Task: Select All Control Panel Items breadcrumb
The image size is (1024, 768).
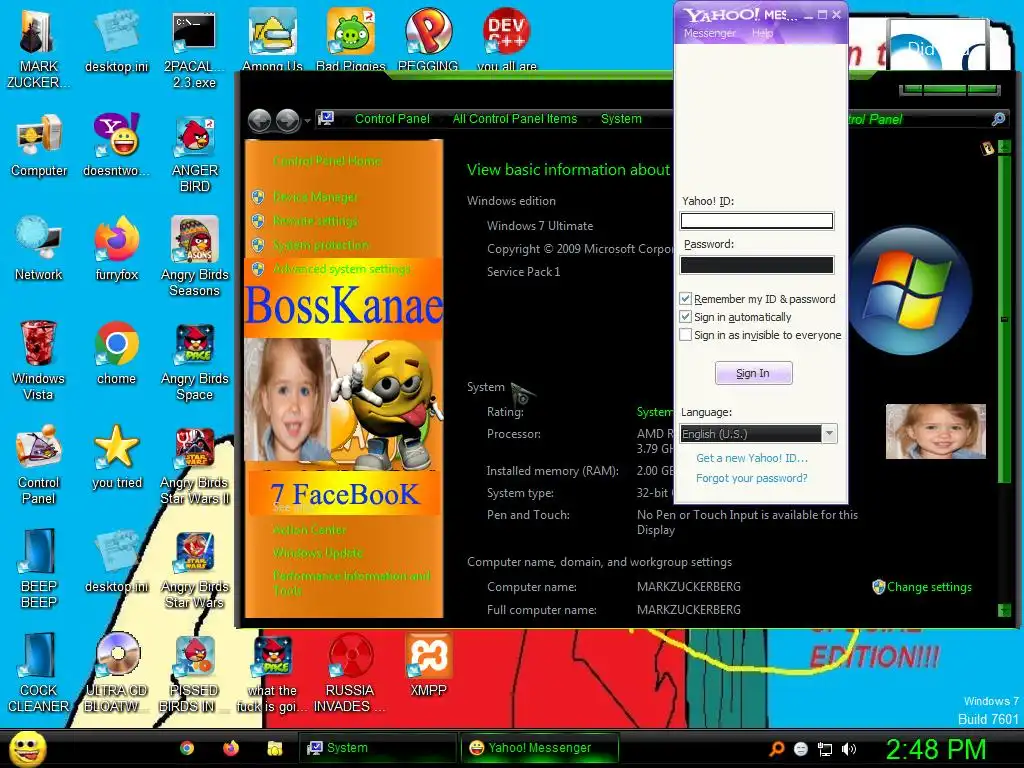Action: pyautogui.click(x=515, y=119)
